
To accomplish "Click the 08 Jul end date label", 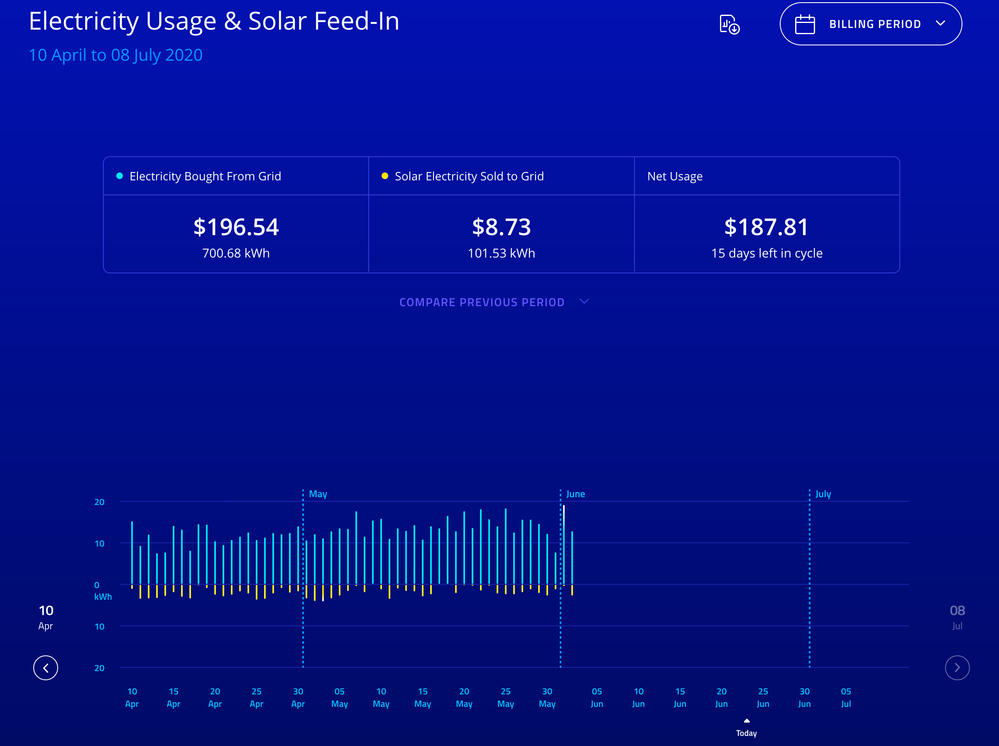I will pyautogui.click(x=957, y=616).
